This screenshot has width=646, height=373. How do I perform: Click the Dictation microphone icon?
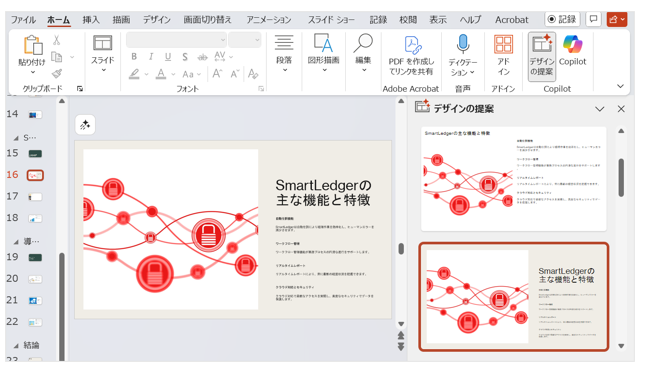click(x=463, y=44)
